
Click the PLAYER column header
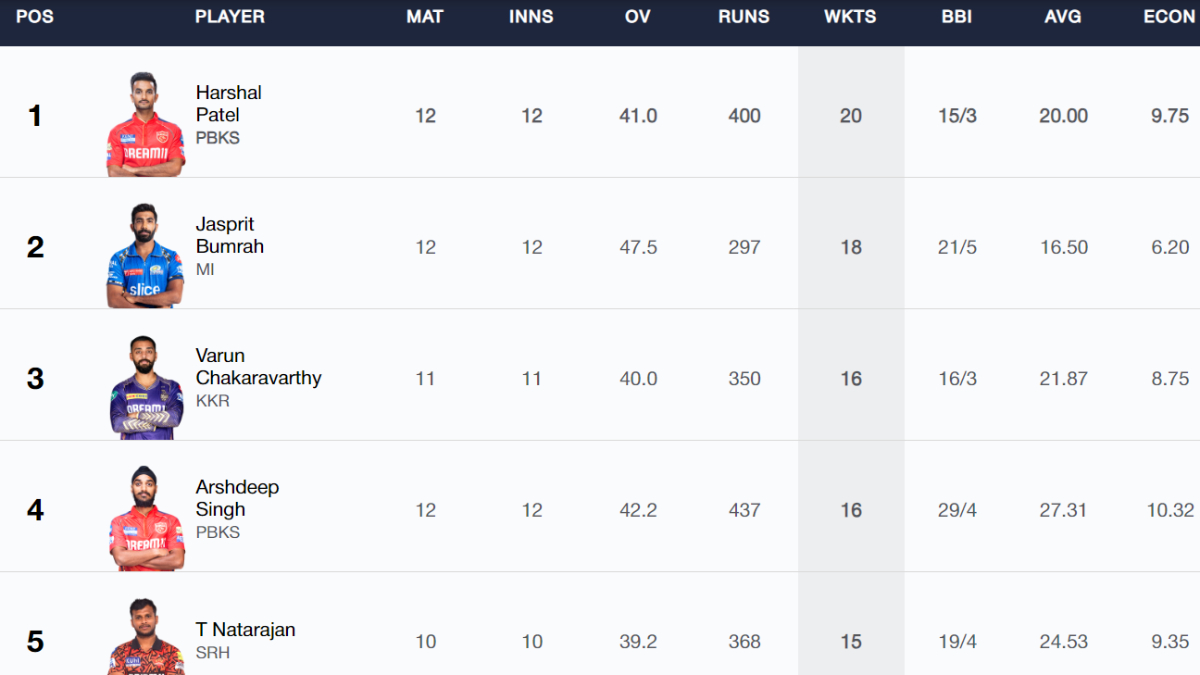click(230, 17)
